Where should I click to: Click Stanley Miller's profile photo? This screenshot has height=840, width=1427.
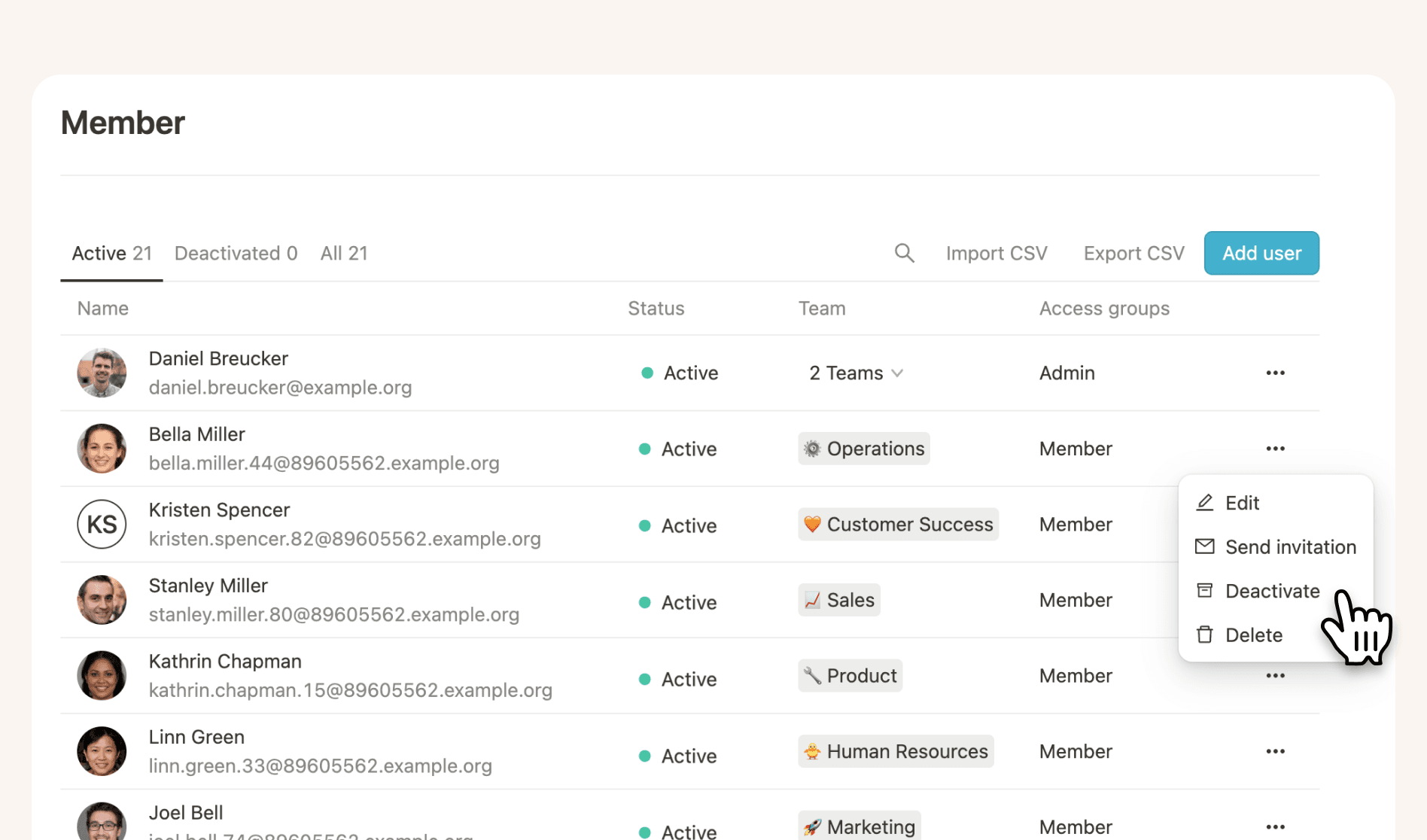pos(102,600)
